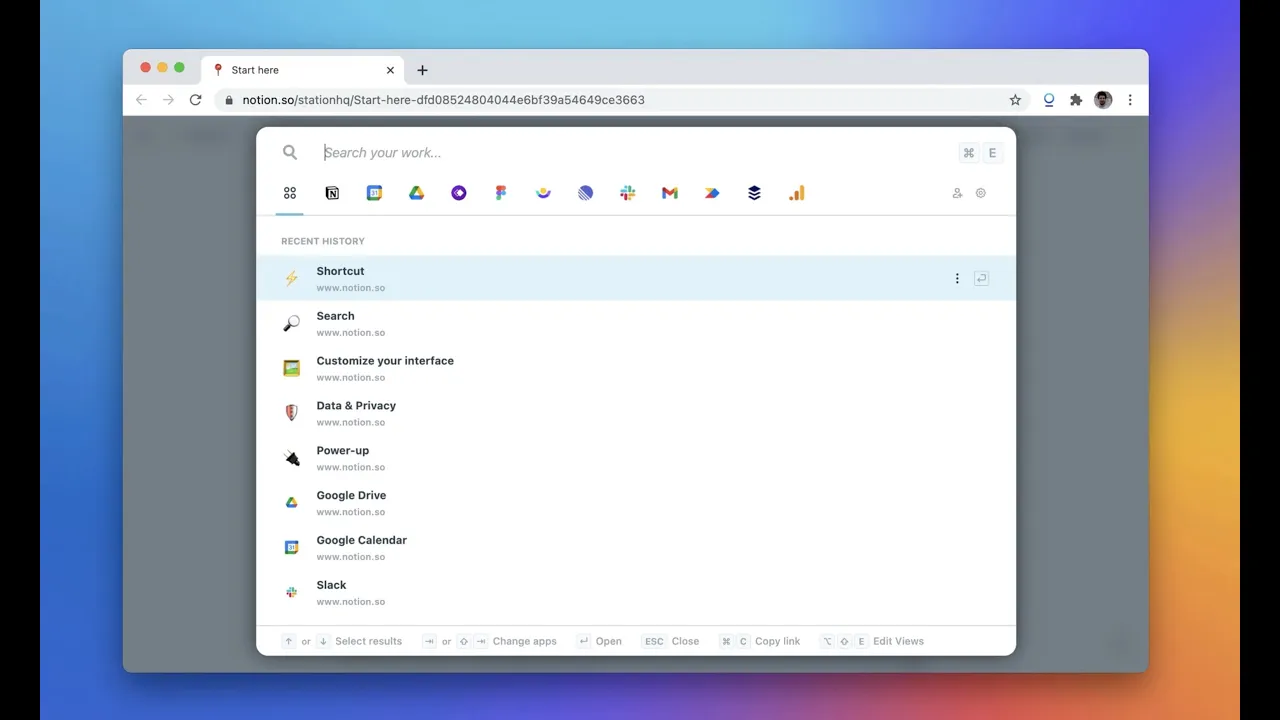Close the 'Start here' tab
This screenshot has height=720, width=1280.
click(390, 70)
